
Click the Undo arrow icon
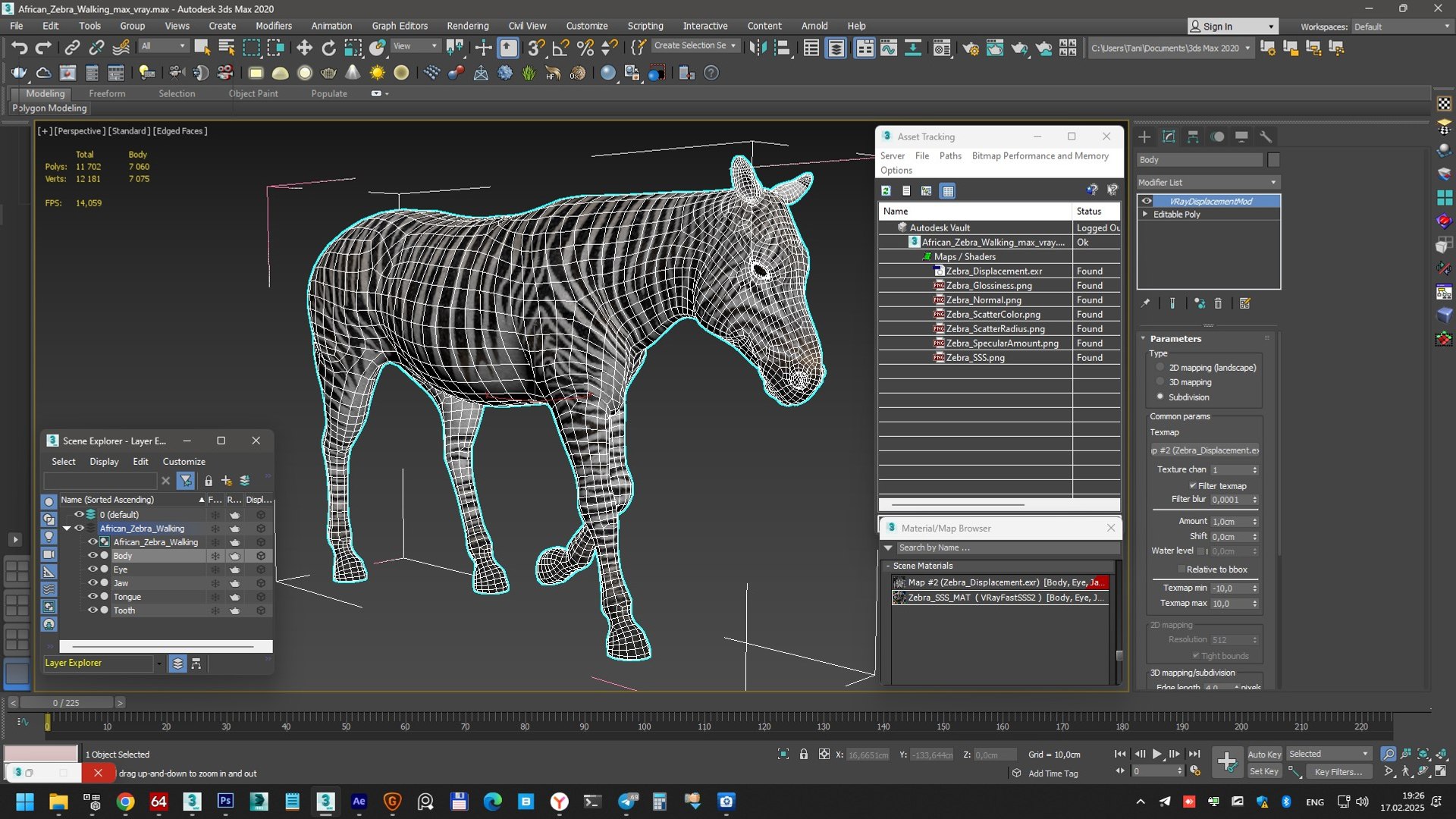point(19,49)
